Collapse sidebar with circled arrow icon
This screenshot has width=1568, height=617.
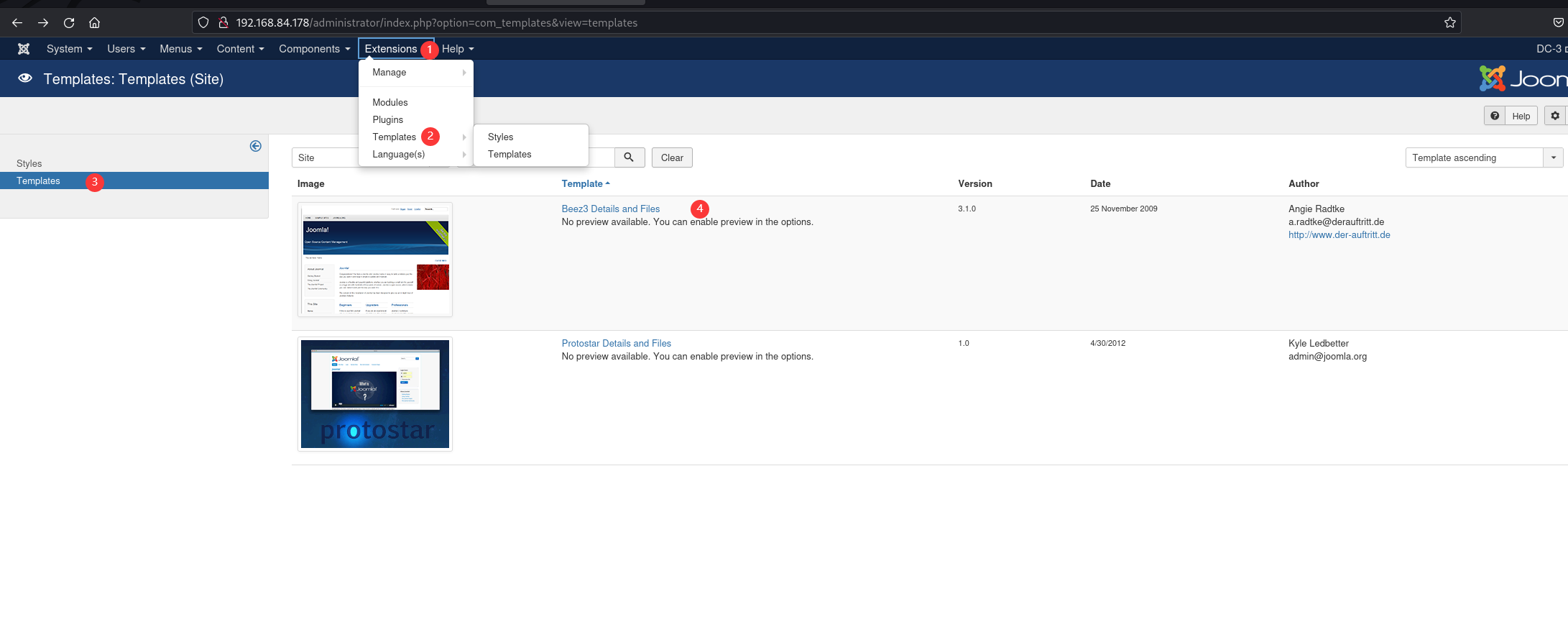pyautogui.click(x=255, y=146)
